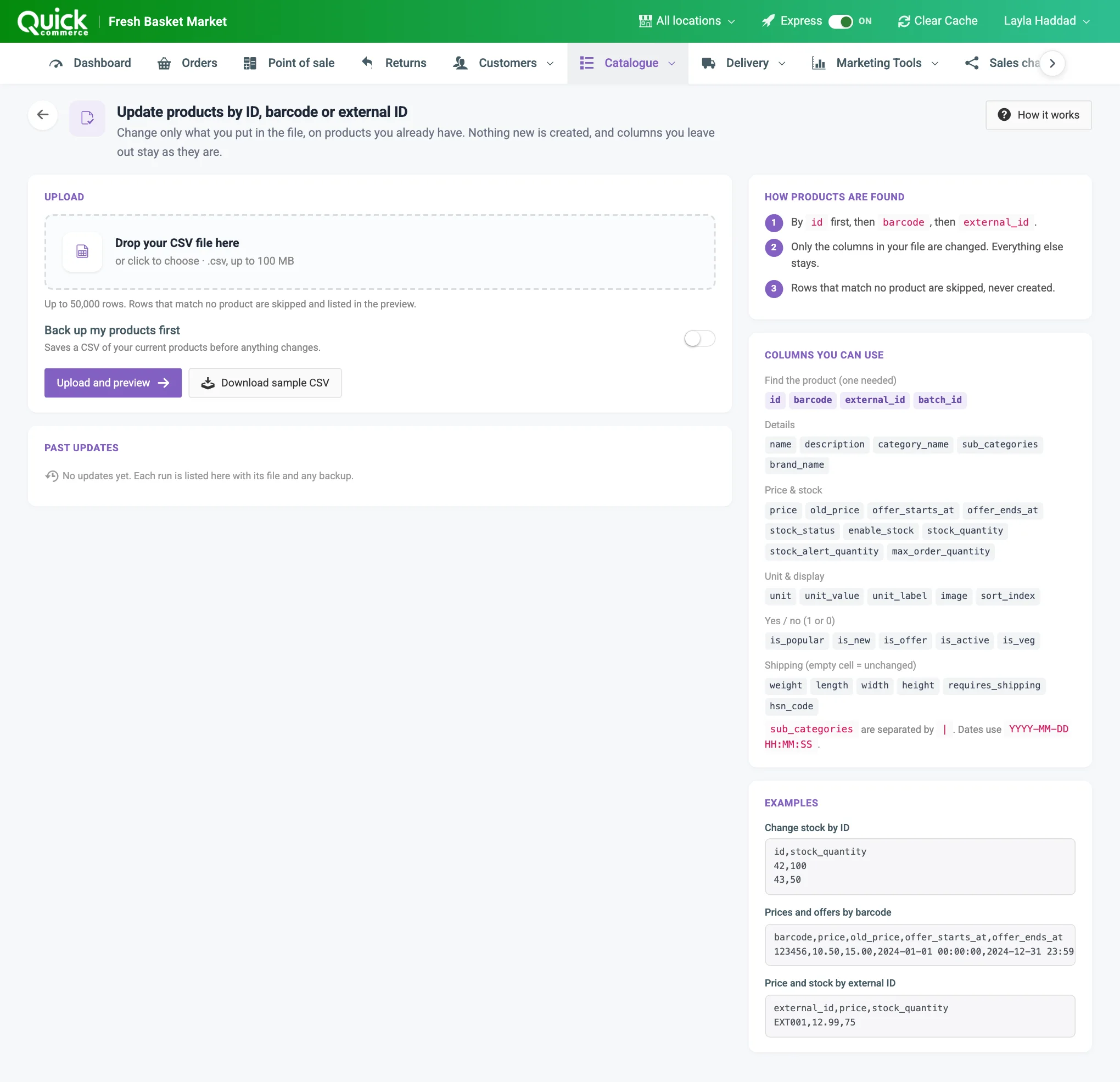Click the Marketing Tools chart icon
The image size is (1120, 1082).
click(x=818, y=64)
